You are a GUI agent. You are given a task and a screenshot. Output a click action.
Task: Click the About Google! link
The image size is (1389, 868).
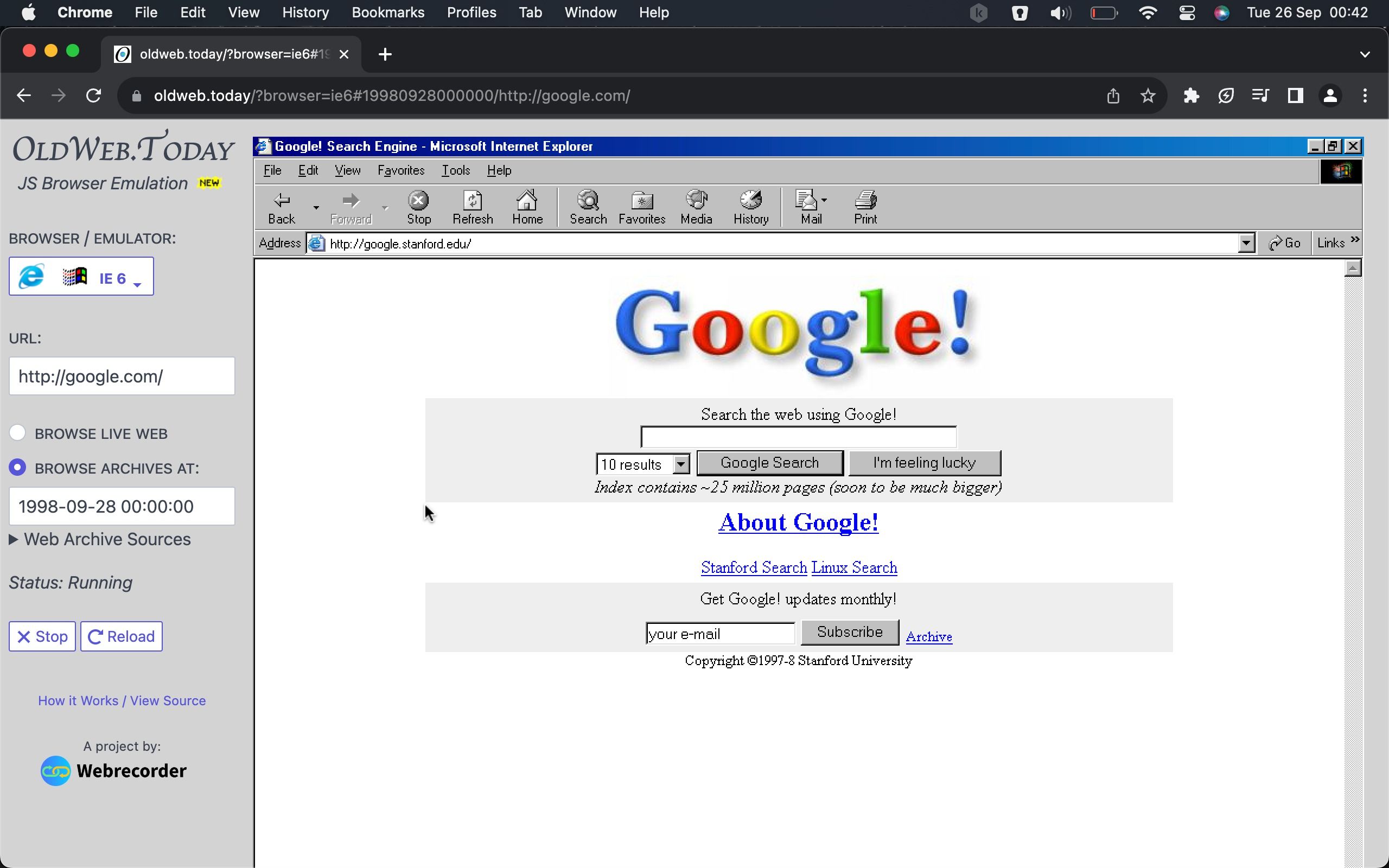tap(798, 522)
